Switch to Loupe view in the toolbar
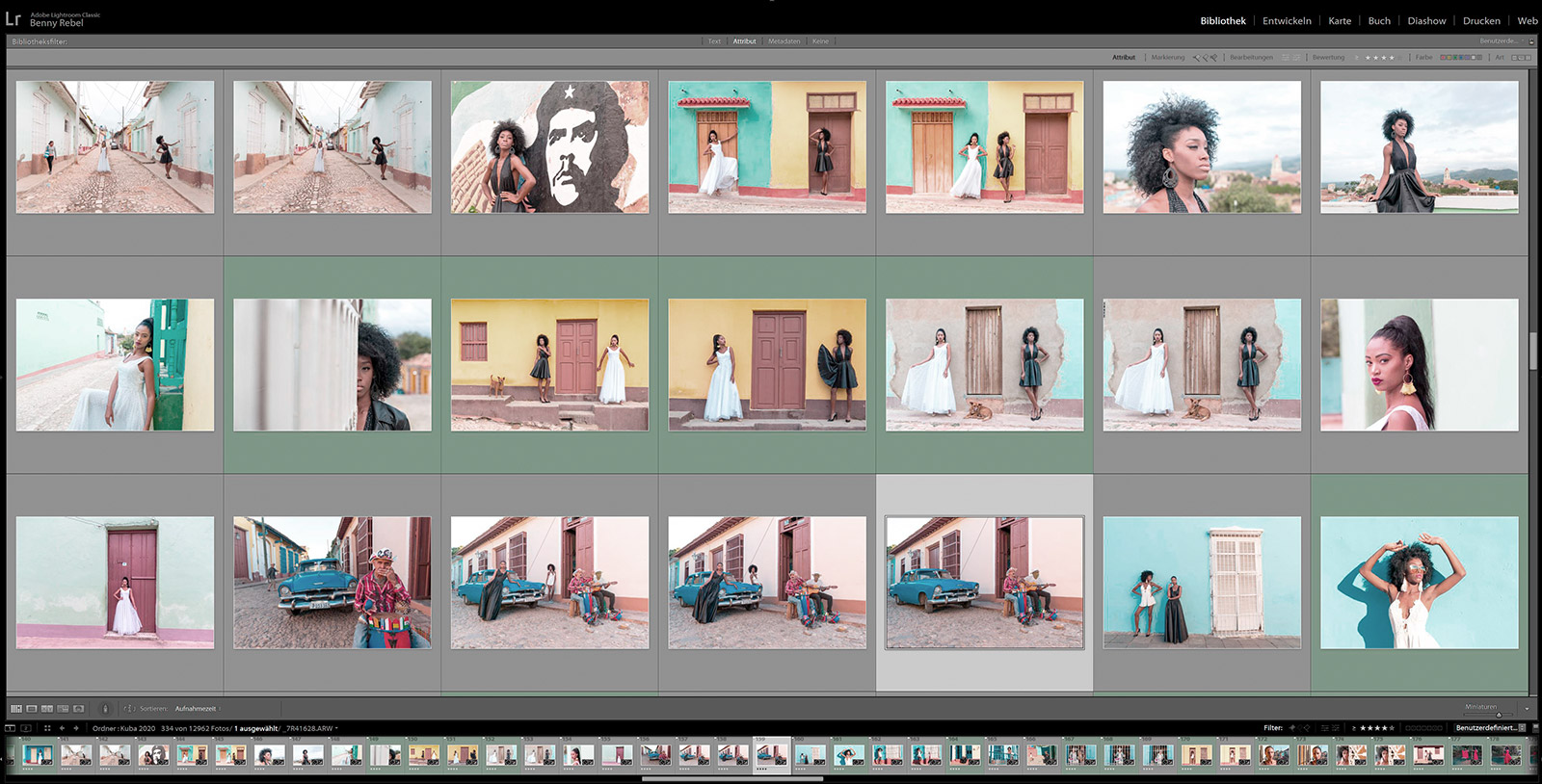This screenshot has width=1542, height=784. coord(32,709)
